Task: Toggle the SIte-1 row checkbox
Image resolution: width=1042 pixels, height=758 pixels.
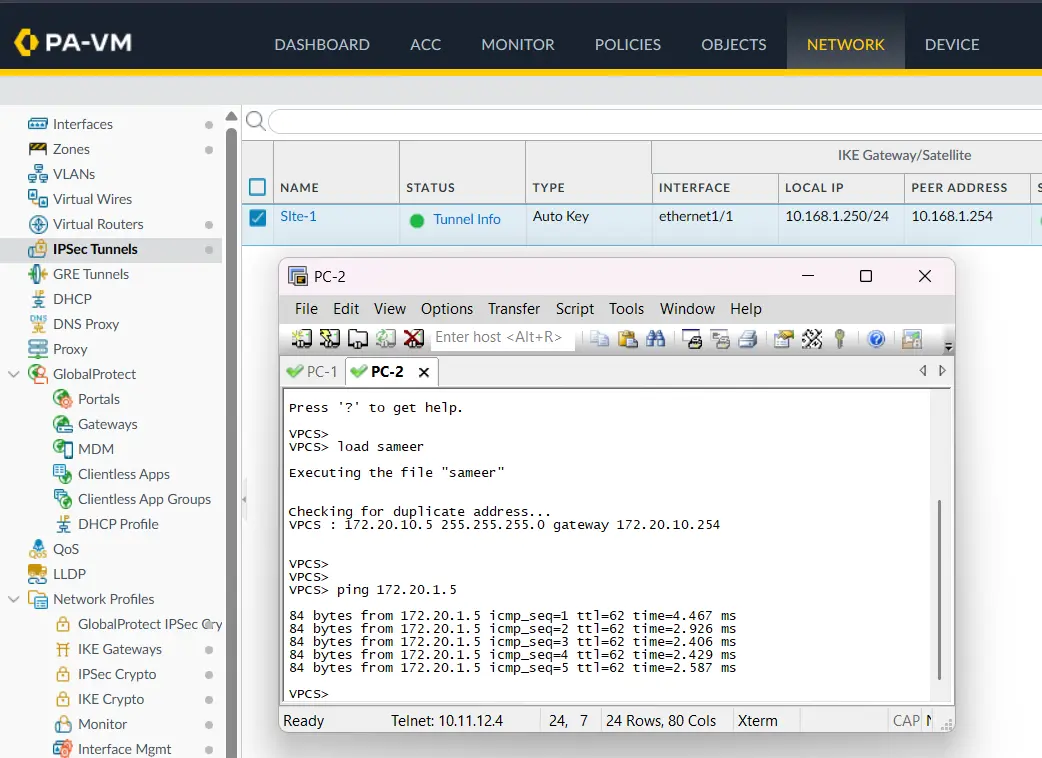Action: click(x=258, y=217)
